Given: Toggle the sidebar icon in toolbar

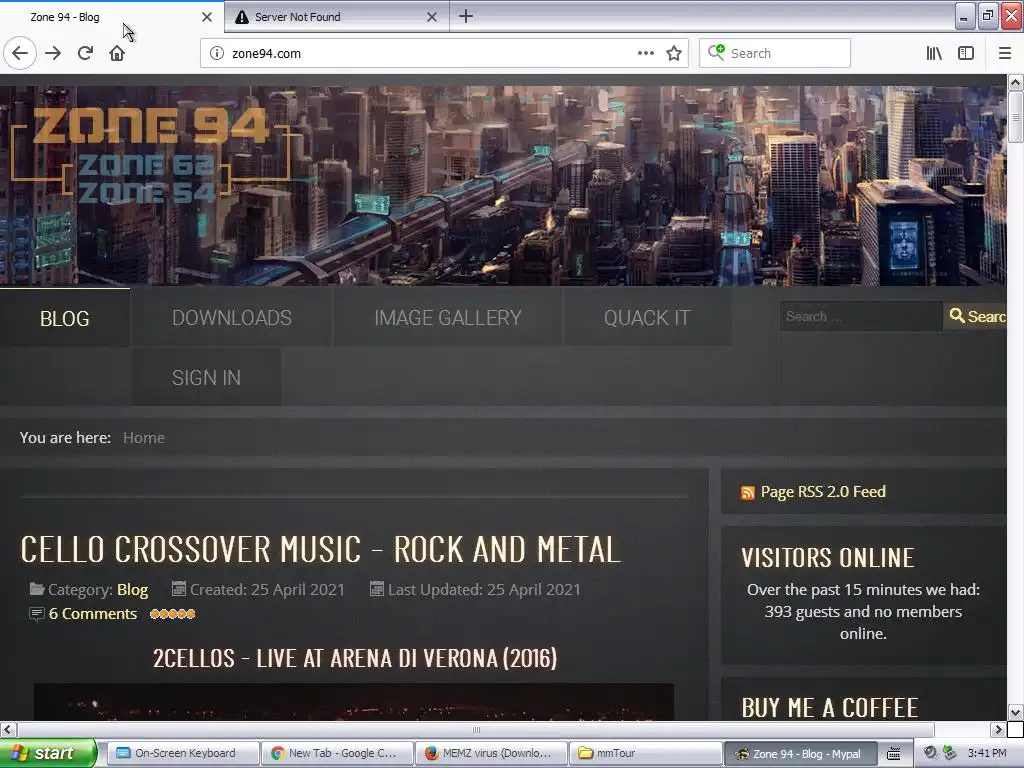Looking at the screenshot, I should tap(966, 54).
